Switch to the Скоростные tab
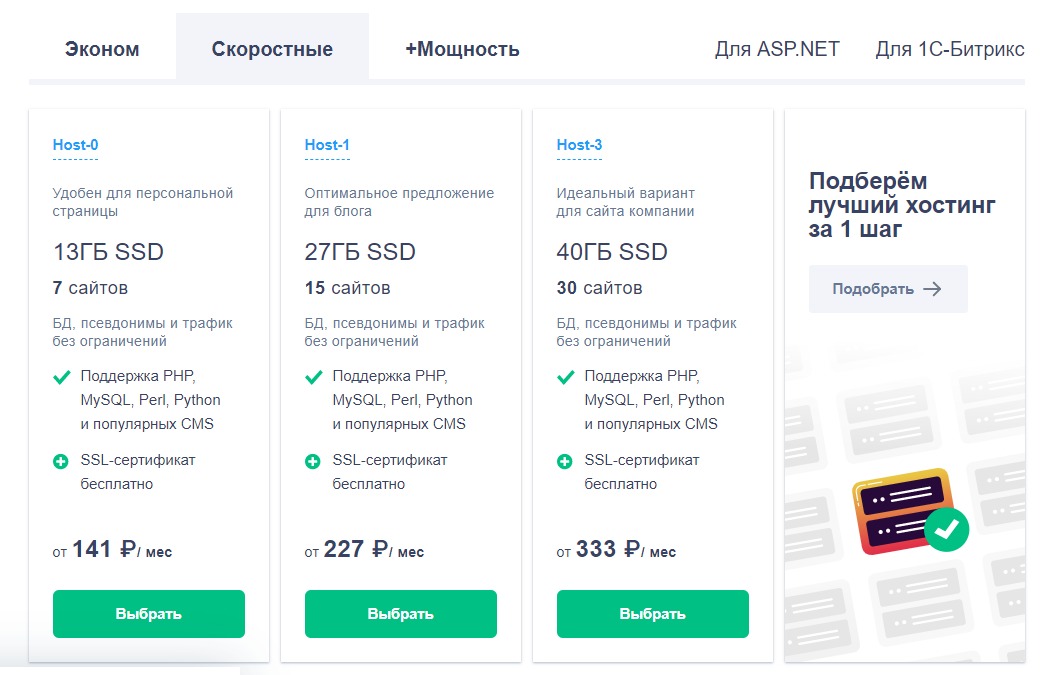Screen dimensions: 1060x675 tap(272, 49)
